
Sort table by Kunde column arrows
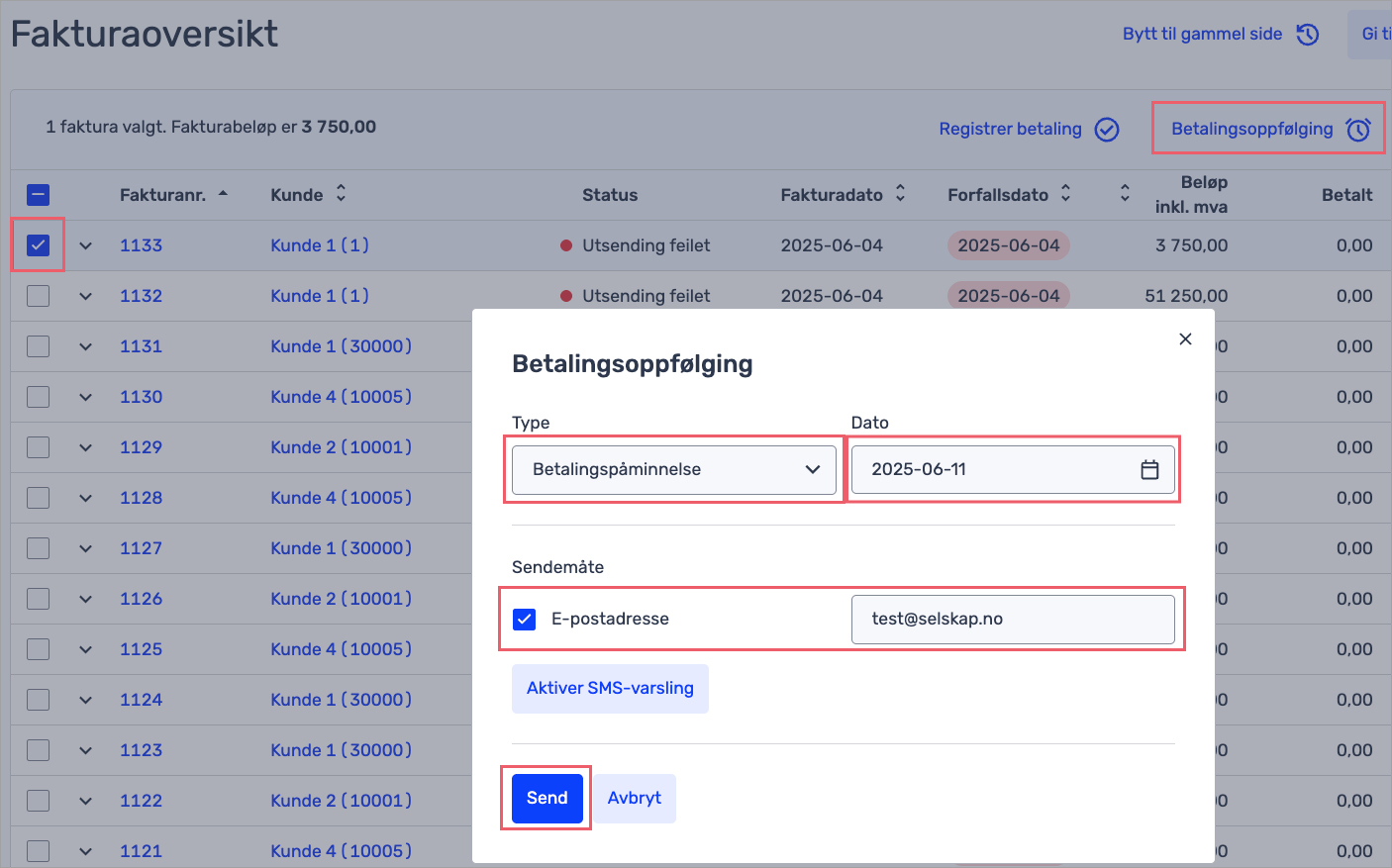(x=341, y=194)
